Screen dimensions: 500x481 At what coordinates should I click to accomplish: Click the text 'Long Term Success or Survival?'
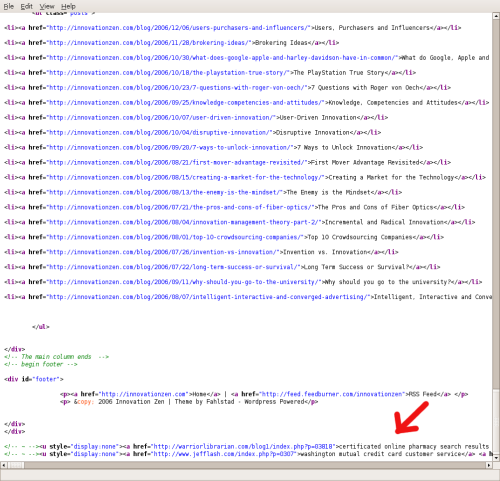(x=356, y=267)
